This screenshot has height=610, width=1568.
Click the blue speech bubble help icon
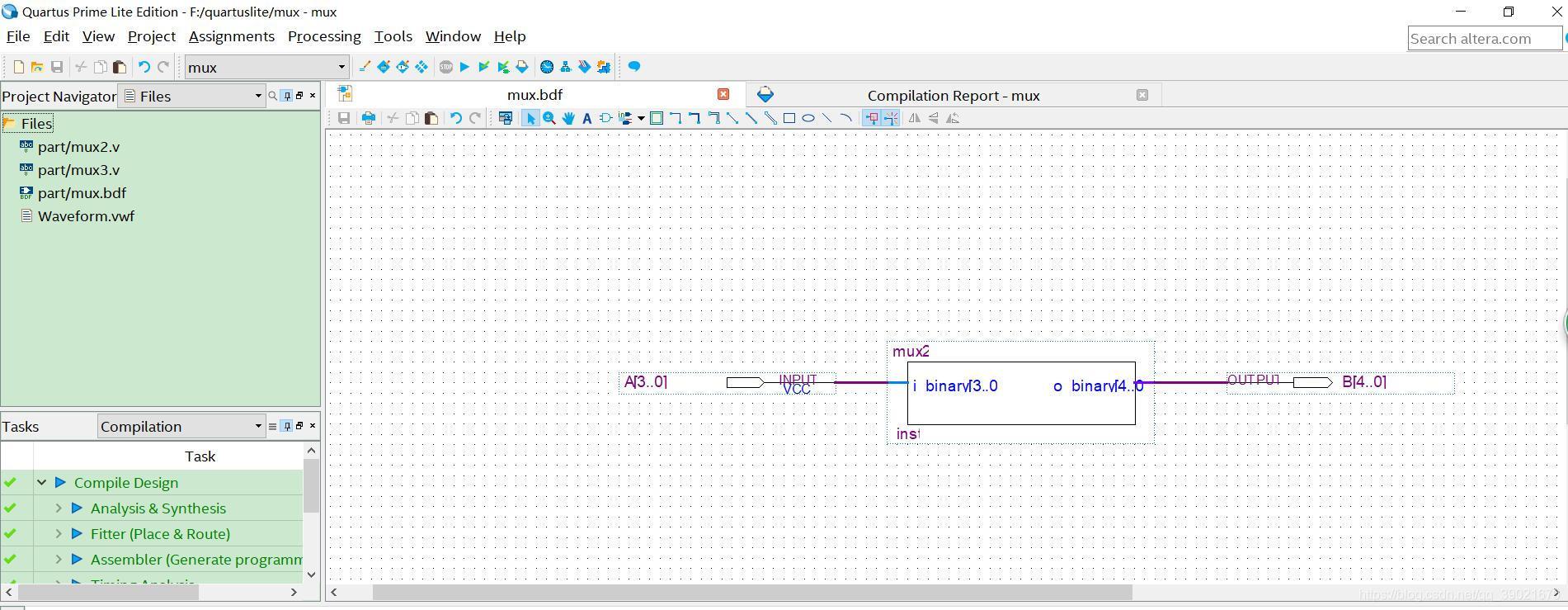(x=634, y=67)
